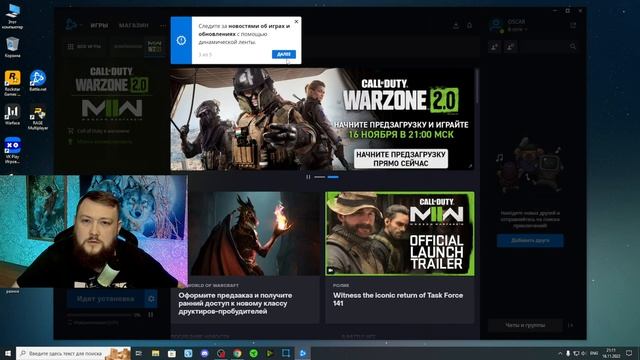Open the Witness the iconic return article
640x360 pixels.
pyautogui.click(x=398, y=299)
